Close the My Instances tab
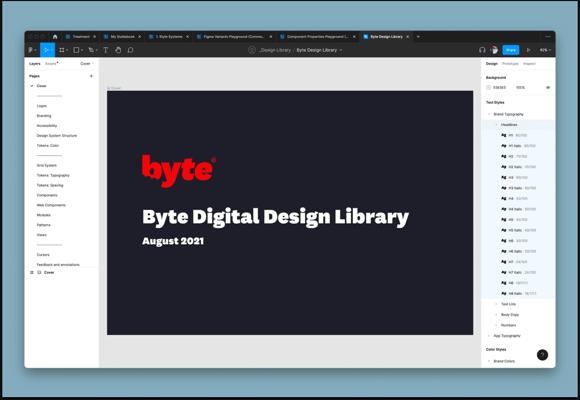The height and width of the screenshot is (400, 580). point(139,37)
